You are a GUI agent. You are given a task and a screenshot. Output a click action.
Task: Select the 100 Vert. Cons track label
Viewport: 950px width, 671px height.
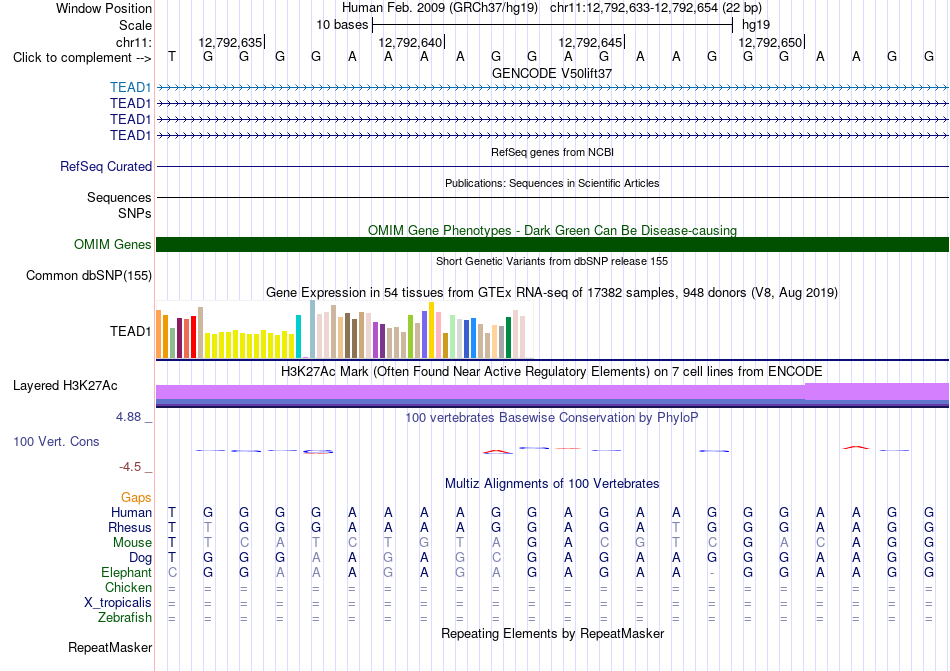point(56,441)
